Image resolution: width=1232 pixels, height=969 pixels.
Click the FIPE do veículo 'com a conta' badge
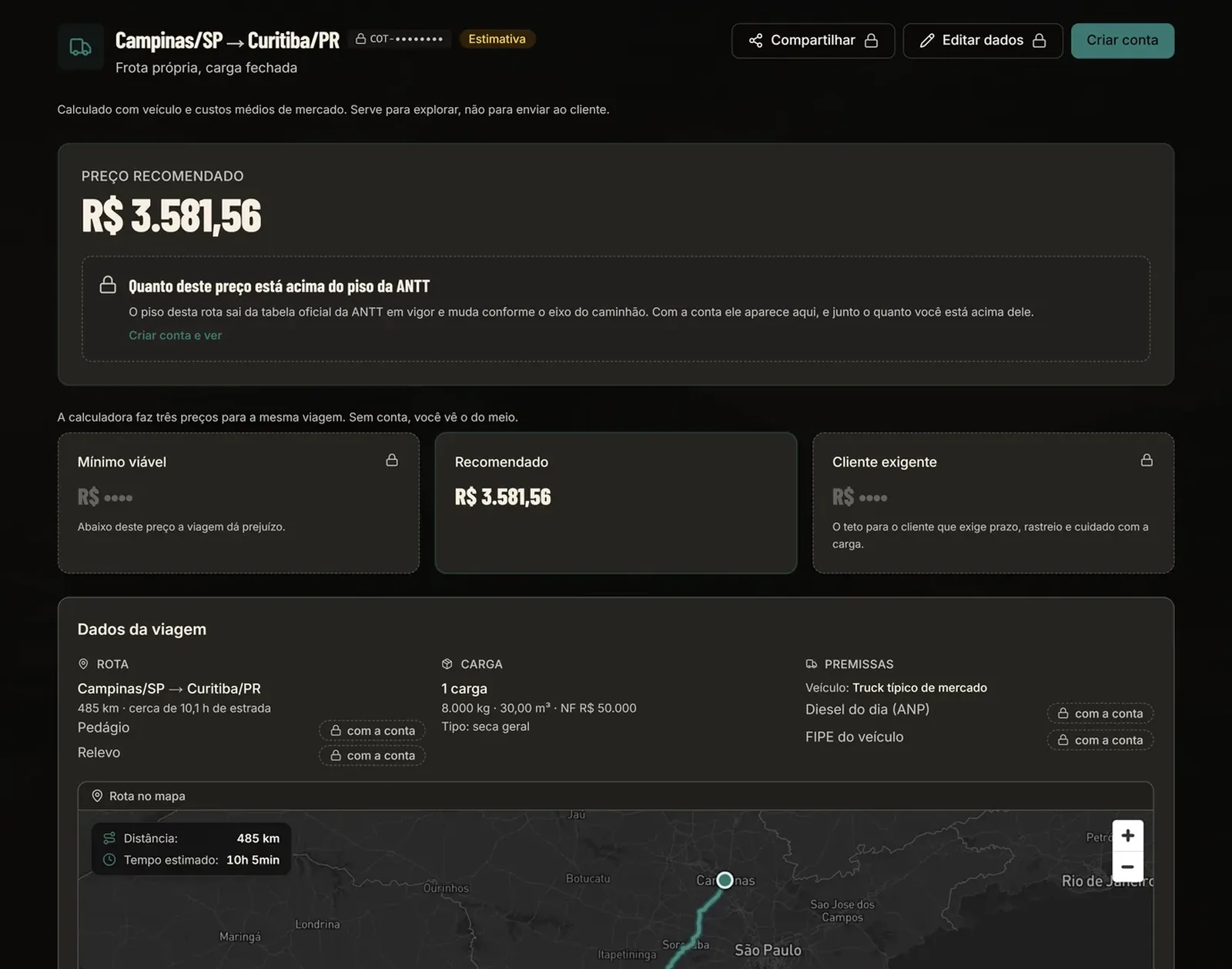(x=1100, y=740)
